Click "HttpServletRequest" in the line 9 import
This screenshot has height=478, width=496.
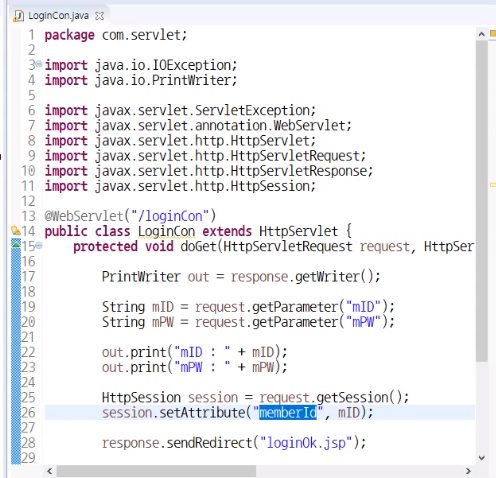(296, 156)
